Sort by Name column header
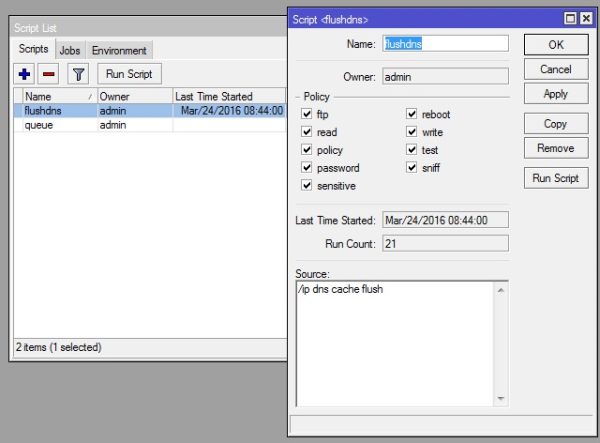600x443 pixels. (59, 96)
